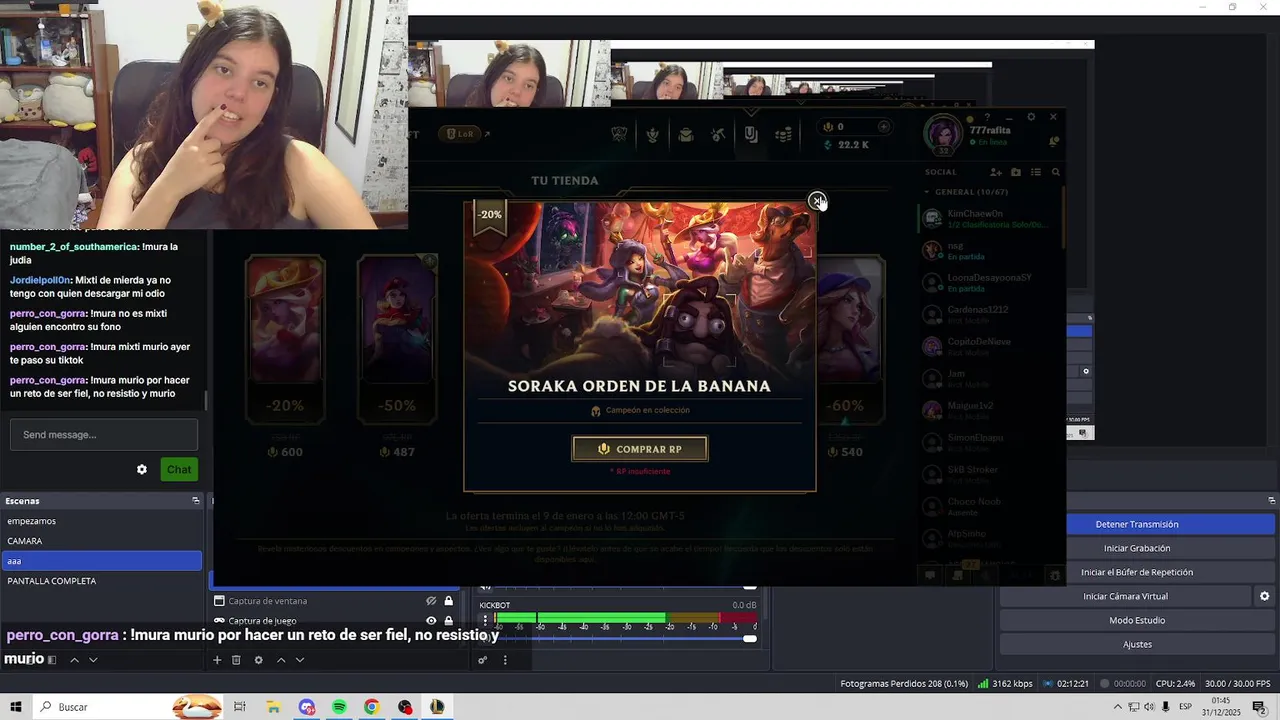Open the 777rafita profile avatar
Screen dimensions: 1280x720
pos(942,134)
